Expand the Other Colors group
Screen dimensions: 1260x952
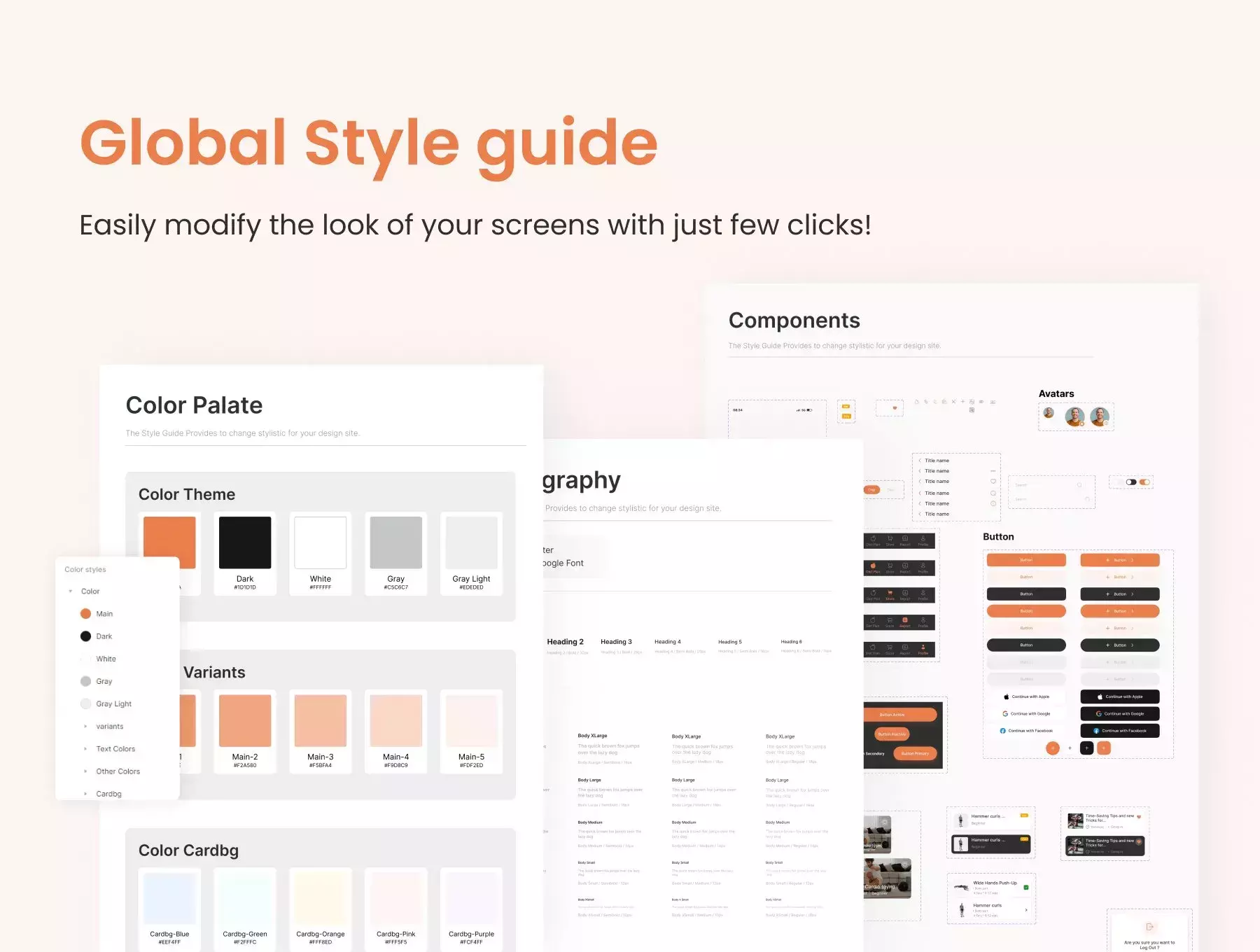click(85, 771)
